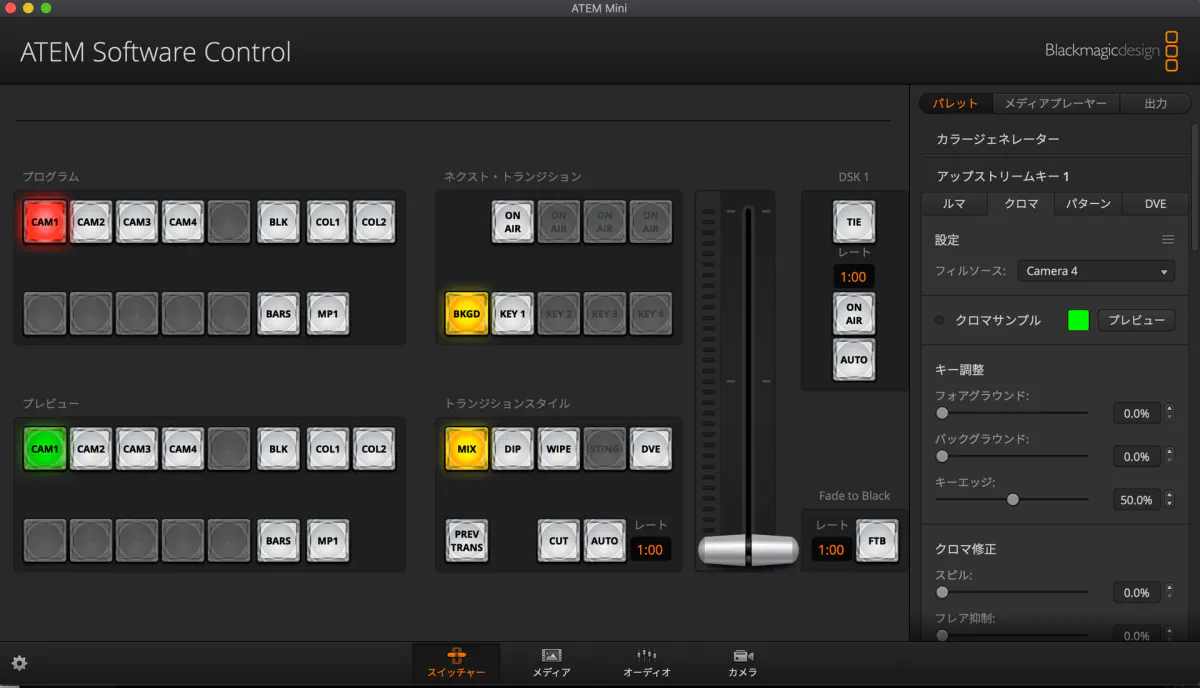Switch to the 出力 tab
The width and height of the screenshot is (1200, 688).
coord(1155,103)
